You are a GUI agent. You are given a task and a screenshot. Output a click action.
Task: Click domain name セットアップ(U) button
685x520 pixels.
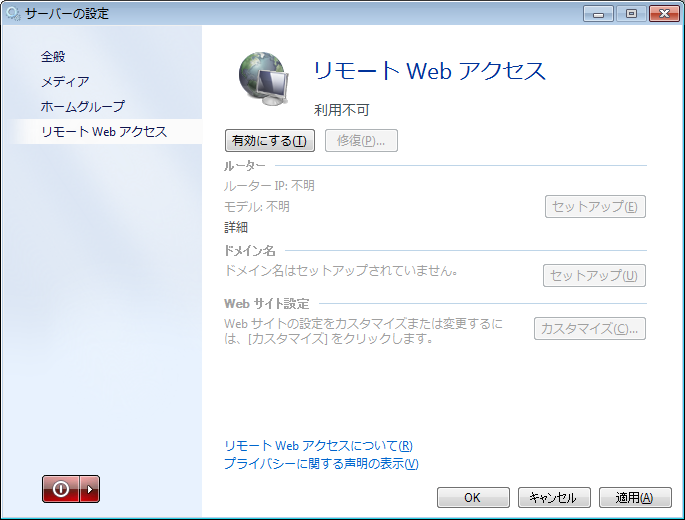pyautogui.click(x=594, y=276)
